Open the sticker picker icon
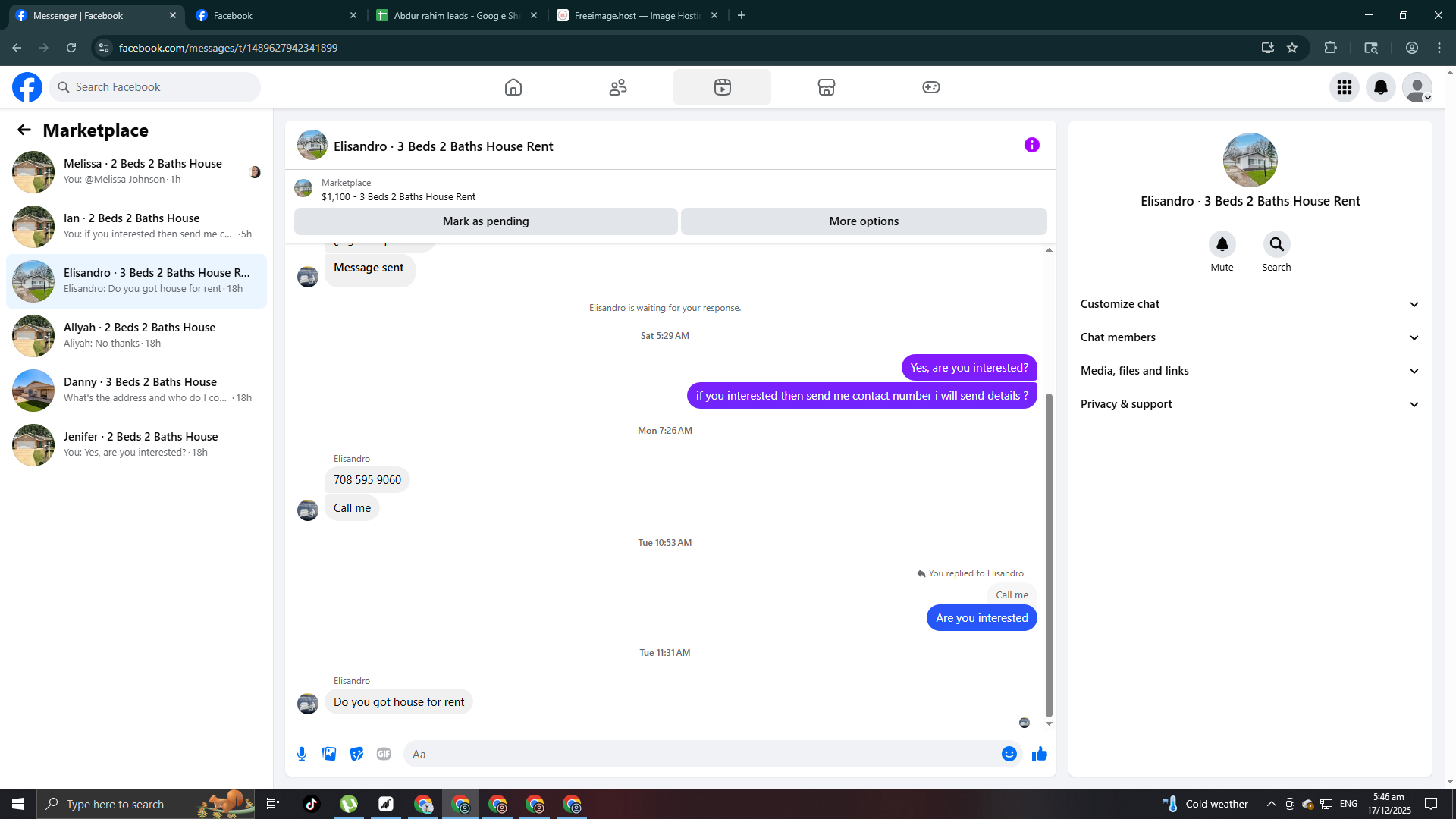 click(x=356, y=754)
